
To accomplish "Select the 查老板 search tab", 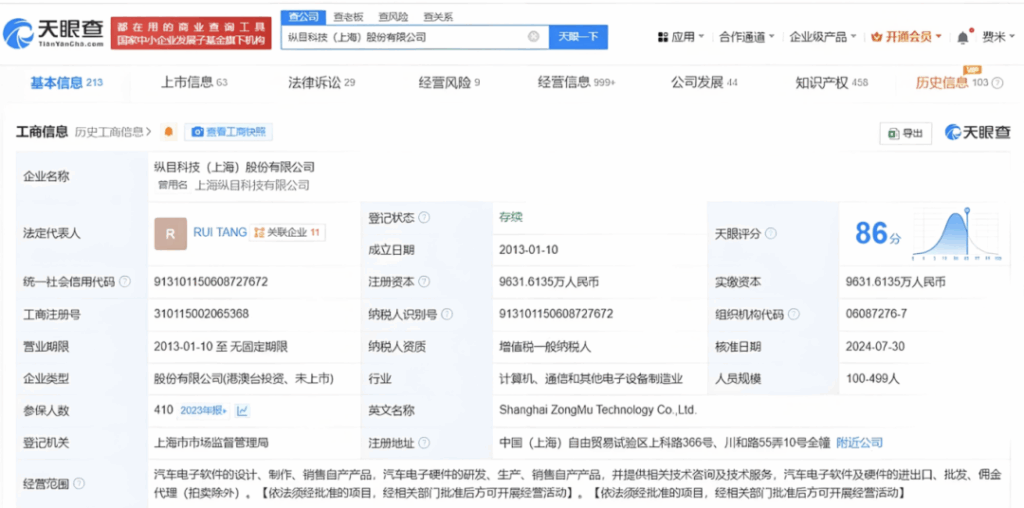I will point(348,17).
